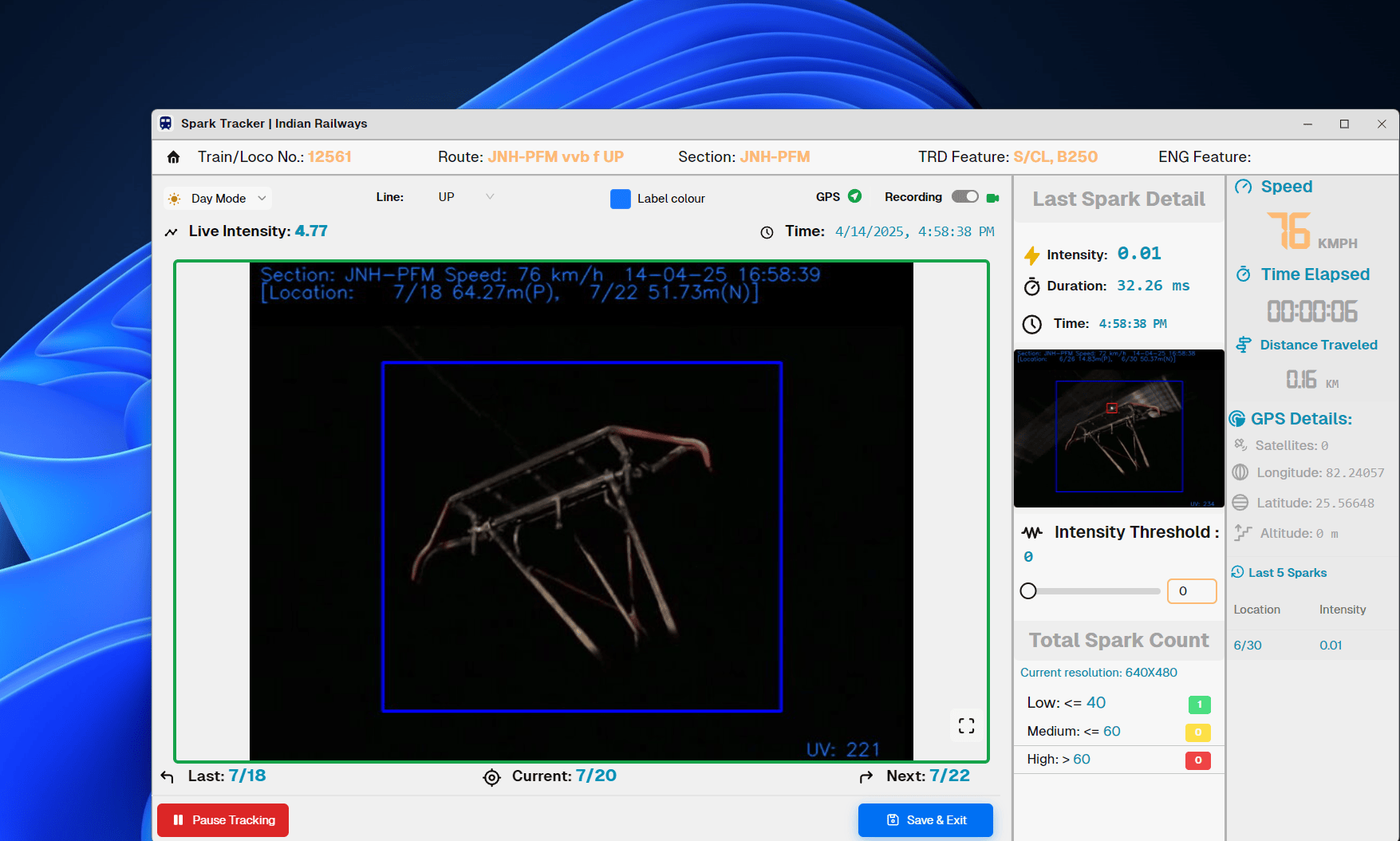
Task: Click the Next location forward-arrow icon
Action: click(866, 776)
